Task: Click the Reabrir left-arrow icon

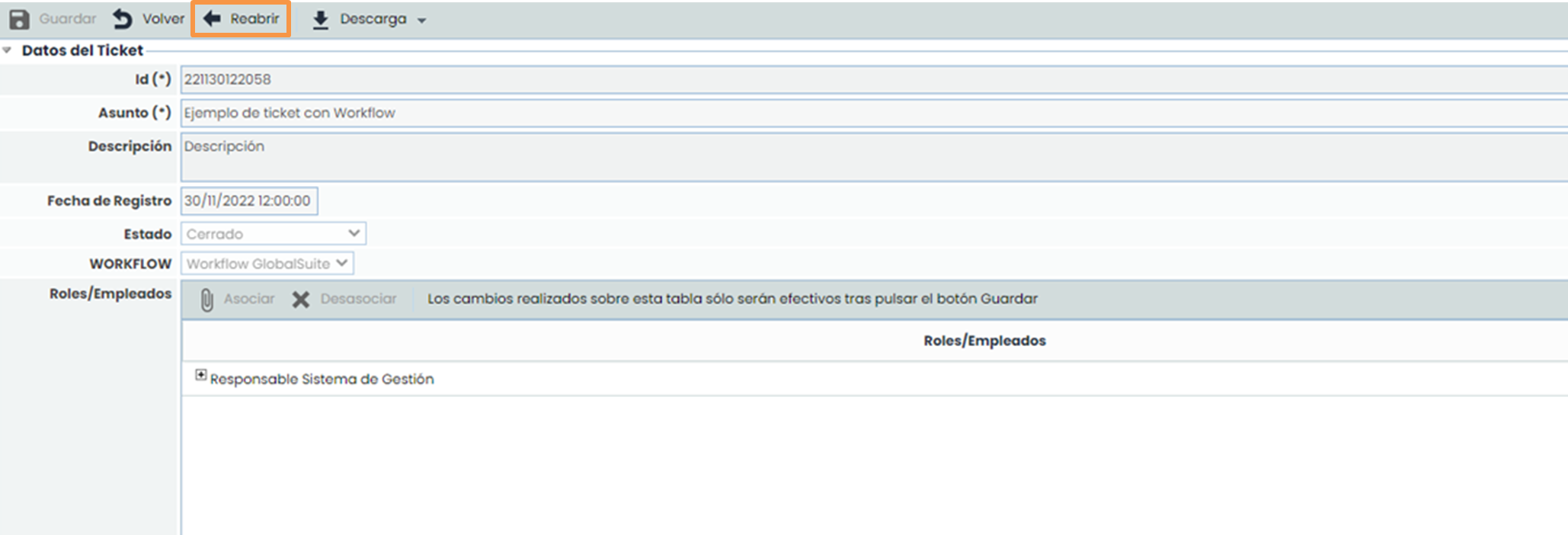Action: [x=212, y=19]
